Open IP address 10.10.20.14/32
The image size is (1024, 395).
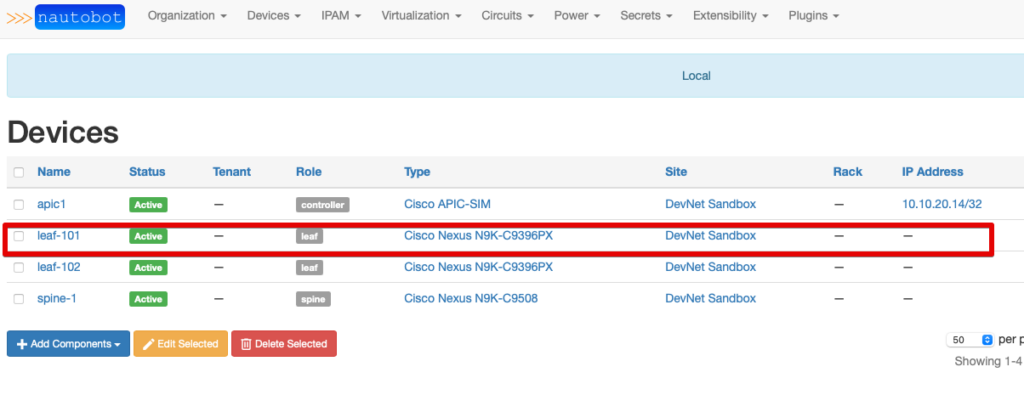[x=942, y=204]
